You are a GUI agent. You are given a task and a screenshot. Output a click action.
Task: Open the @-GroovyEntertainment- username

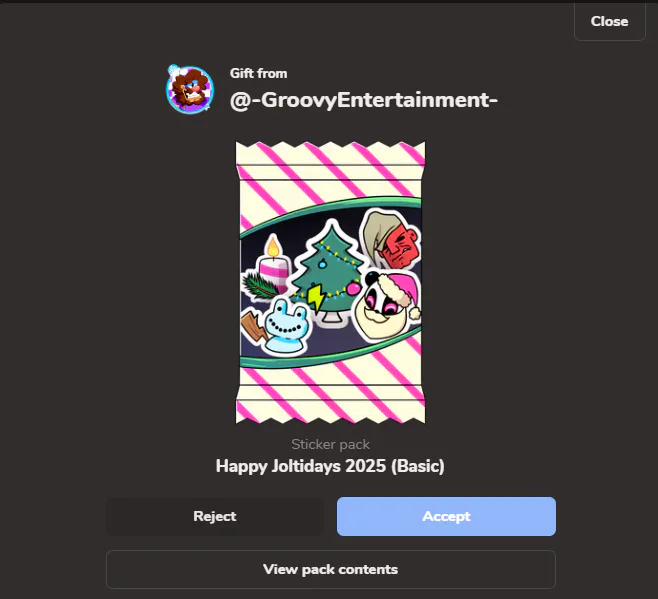tap(363, 100)
